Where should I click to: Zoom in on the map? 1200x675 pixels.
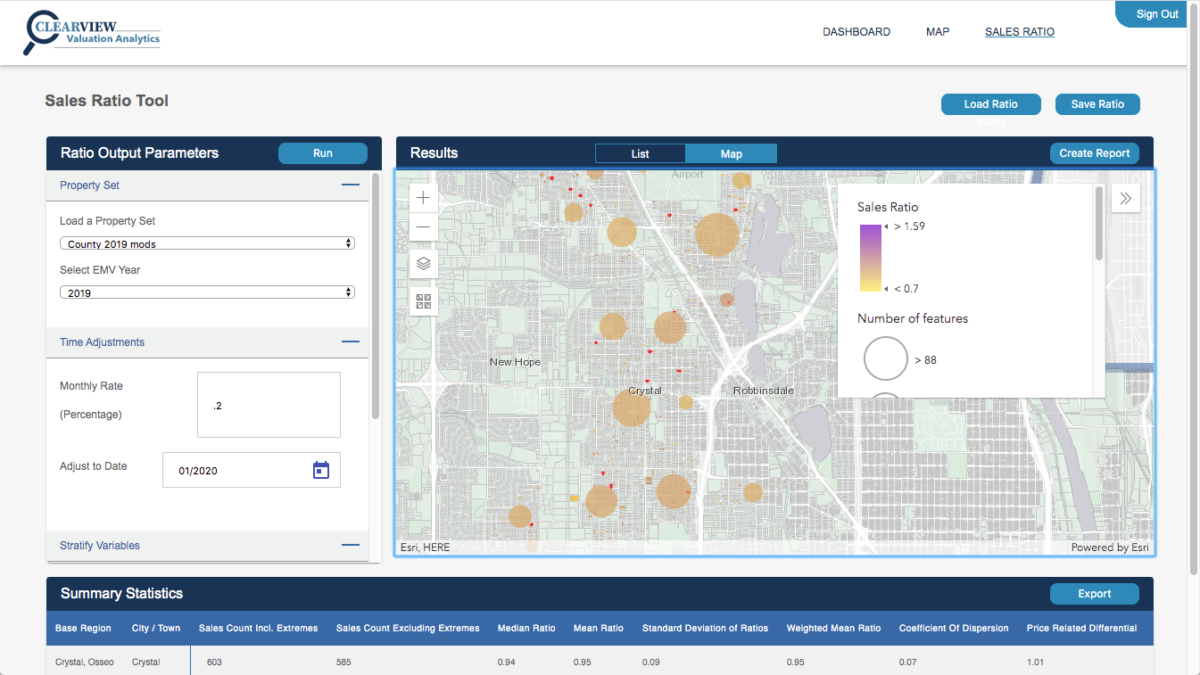(x=422, y=197)
